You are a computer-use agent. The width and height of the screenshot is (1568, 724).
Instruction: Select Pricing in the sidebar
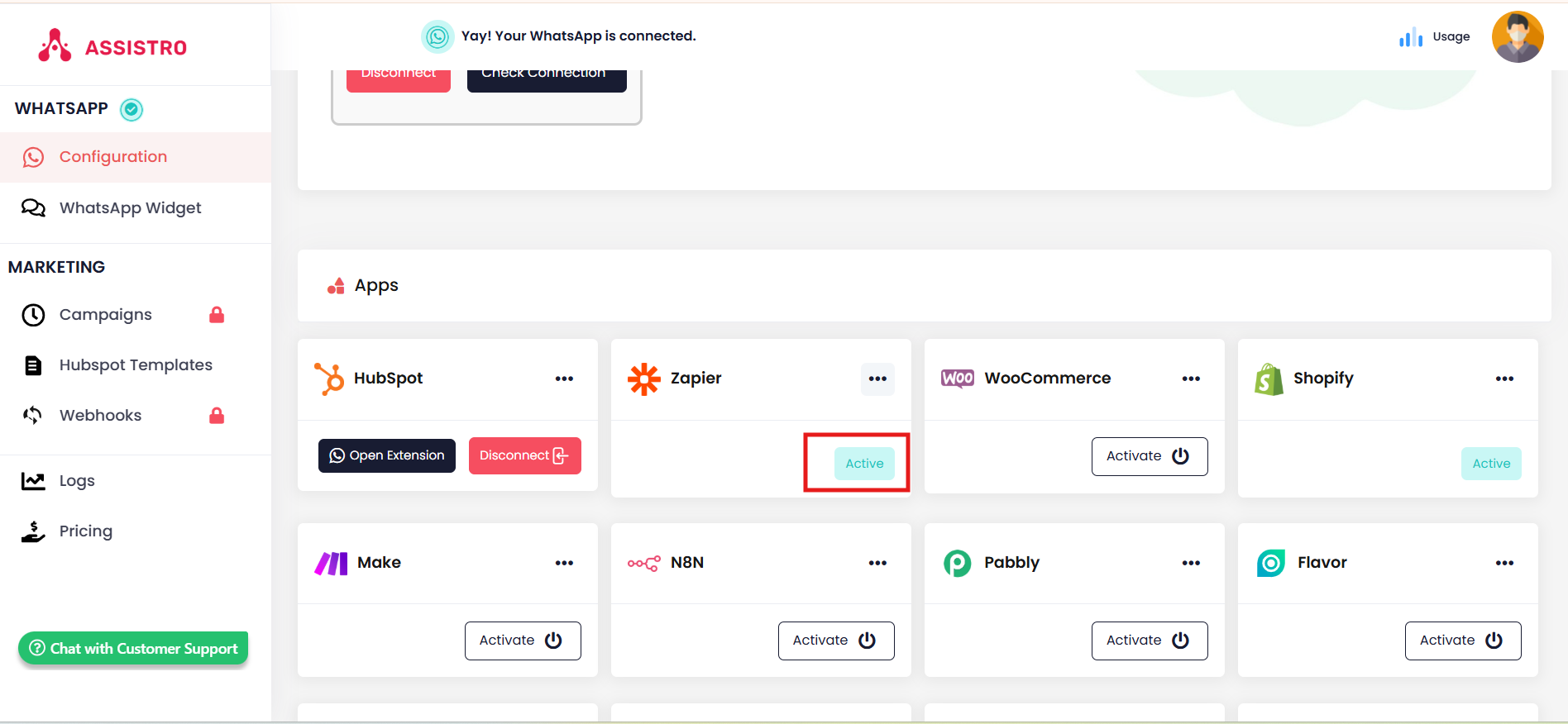click(85, 531)
